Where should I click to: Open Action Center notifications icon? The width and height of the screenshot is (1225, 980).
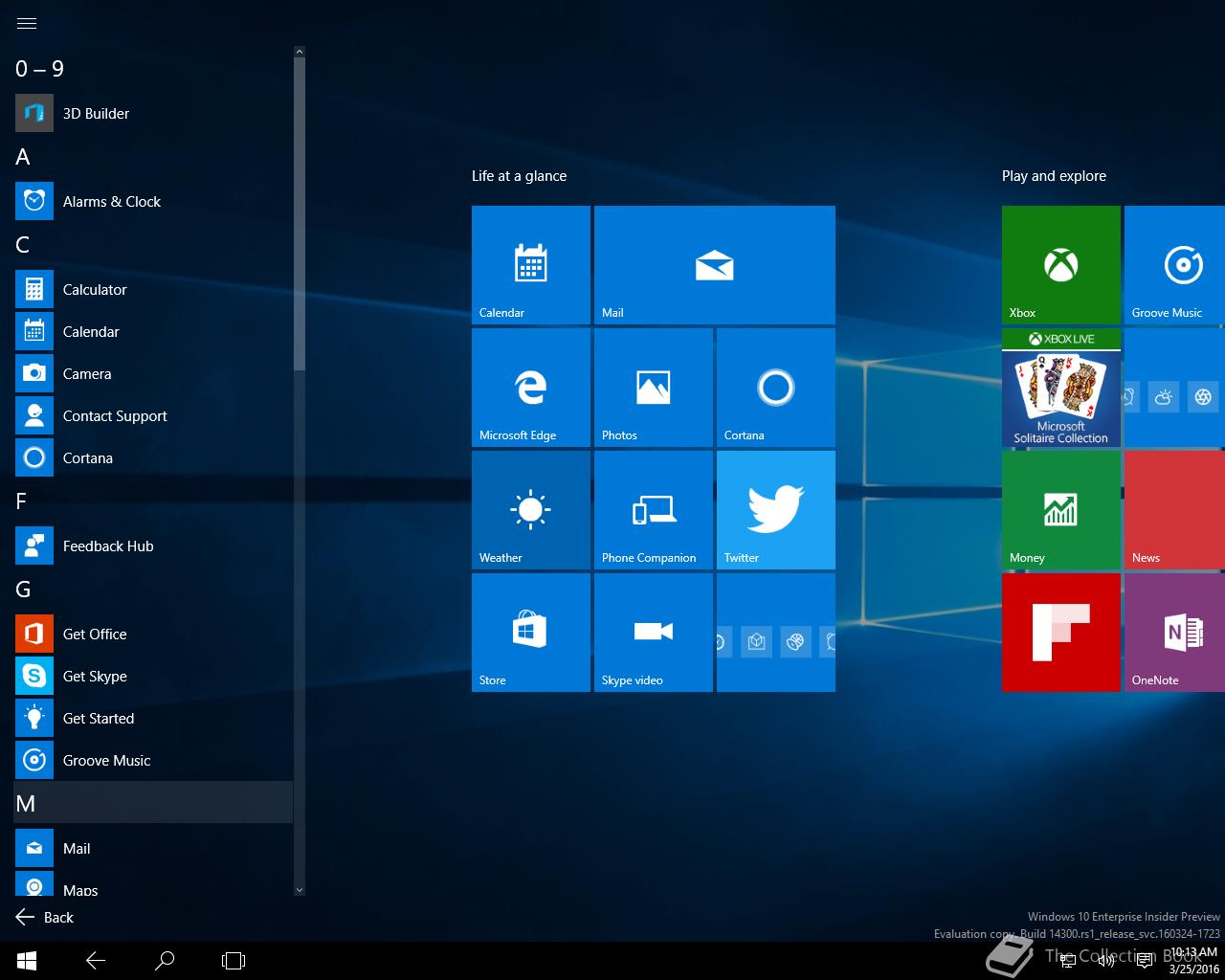(1144, 961)
